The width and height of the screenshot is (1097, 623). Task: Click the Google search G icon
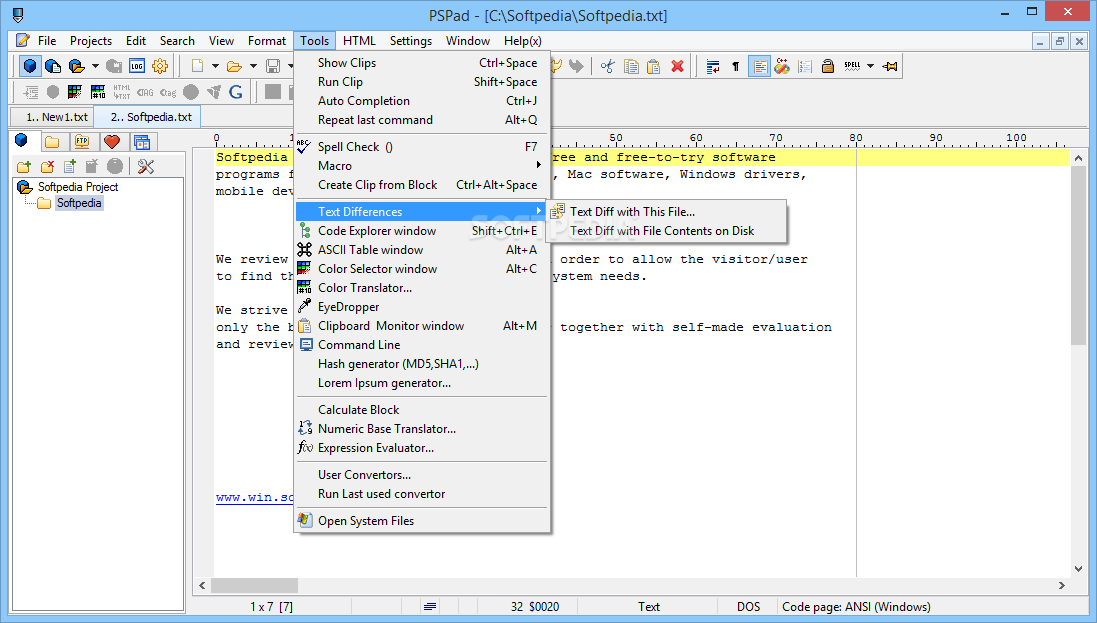(236, 92)
